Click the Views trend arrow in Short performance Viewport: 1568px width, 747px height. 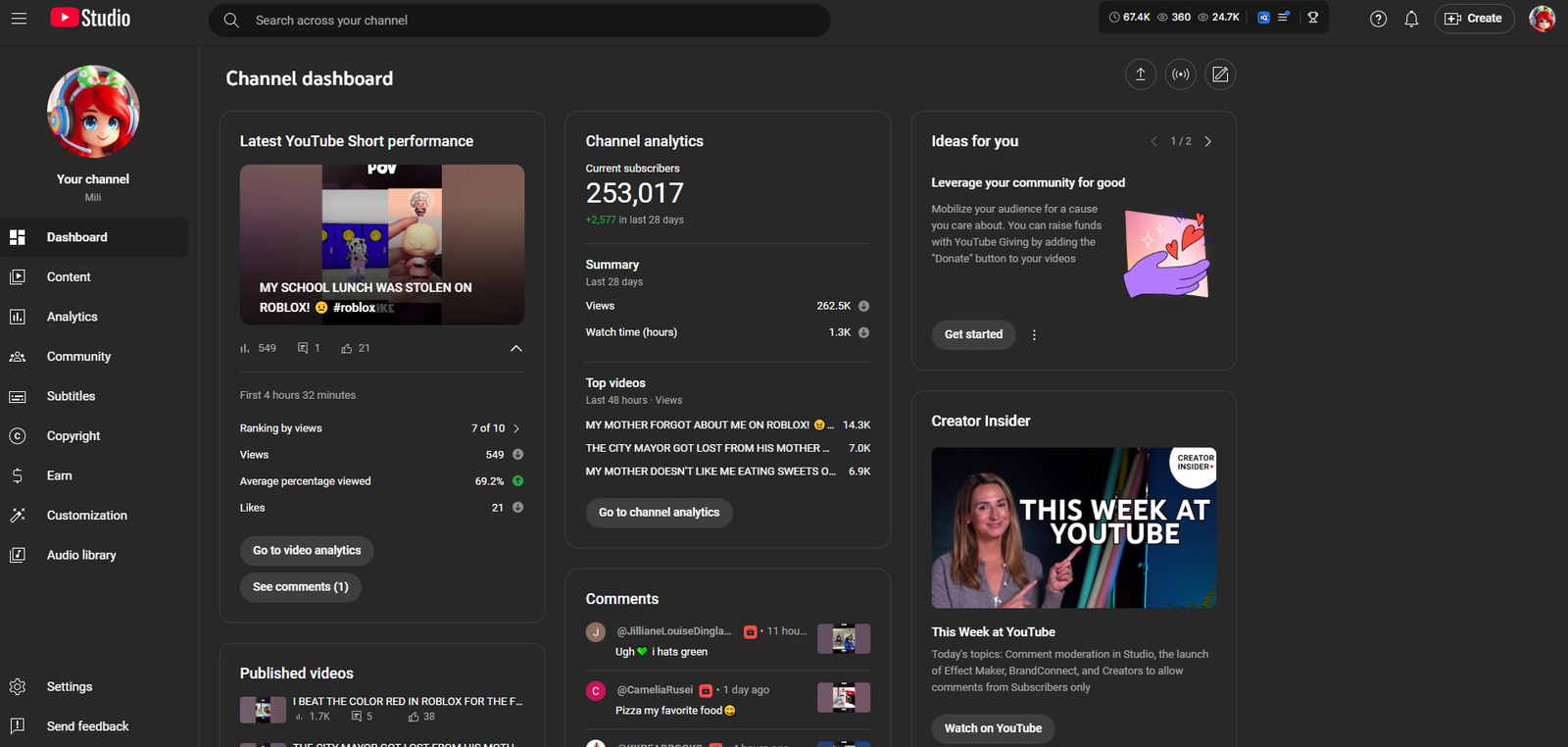pos(517,455)
